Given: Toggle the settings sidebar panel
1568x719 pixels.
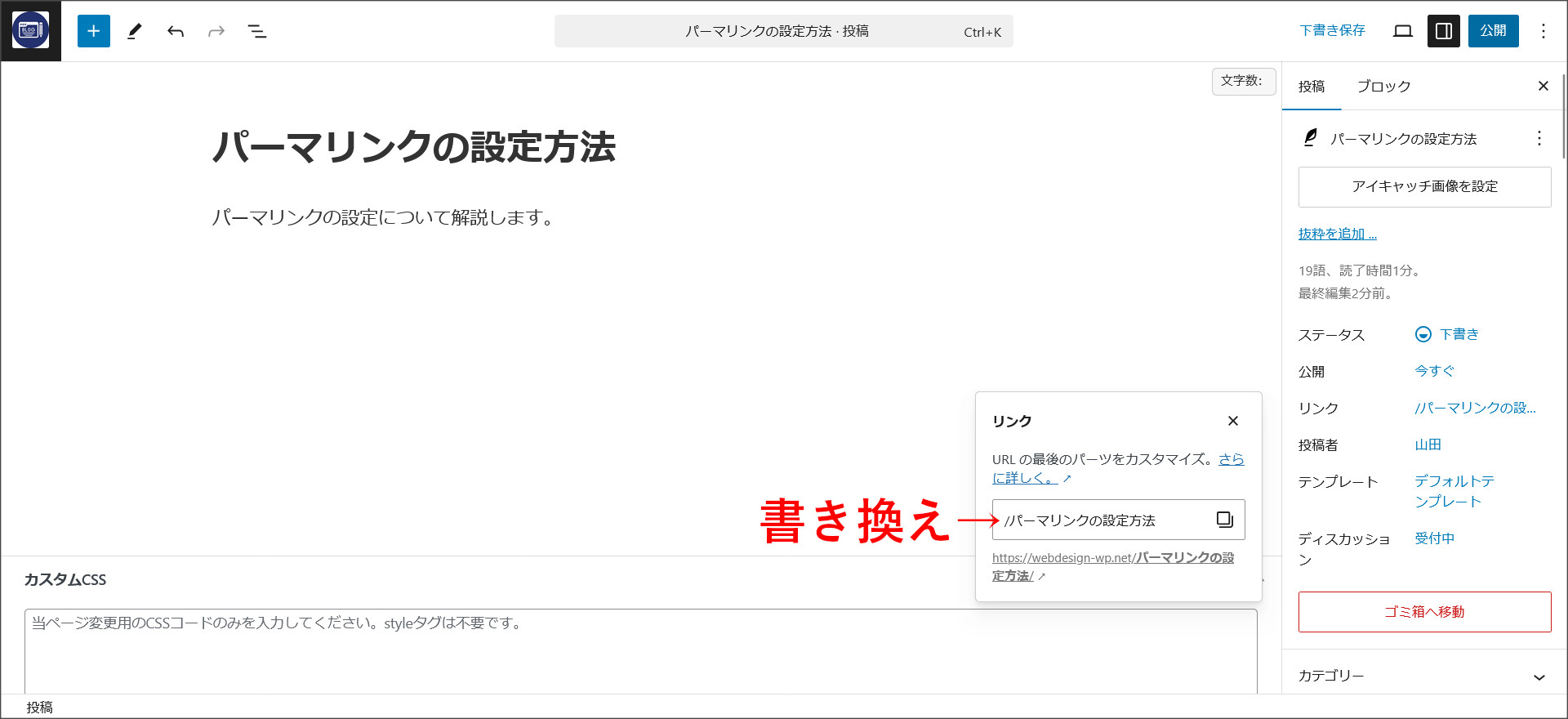Looking at the screenshot, I should (1444, 31).
